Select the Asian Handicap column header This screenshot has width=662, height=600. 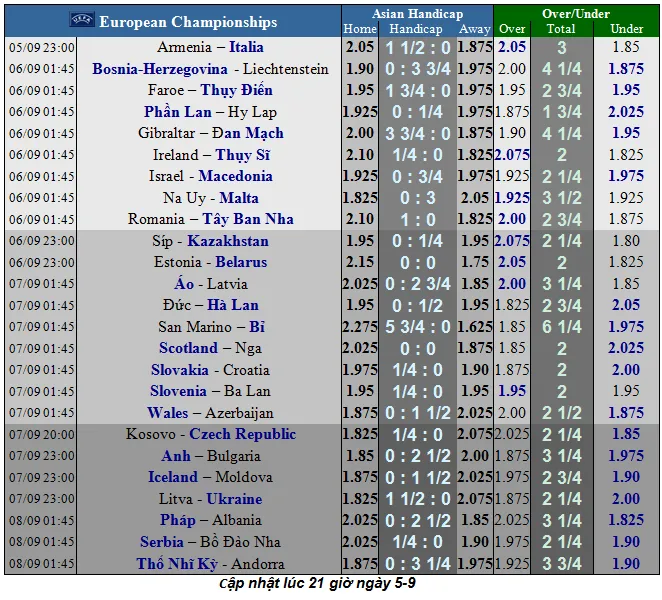tap(417, 14)
